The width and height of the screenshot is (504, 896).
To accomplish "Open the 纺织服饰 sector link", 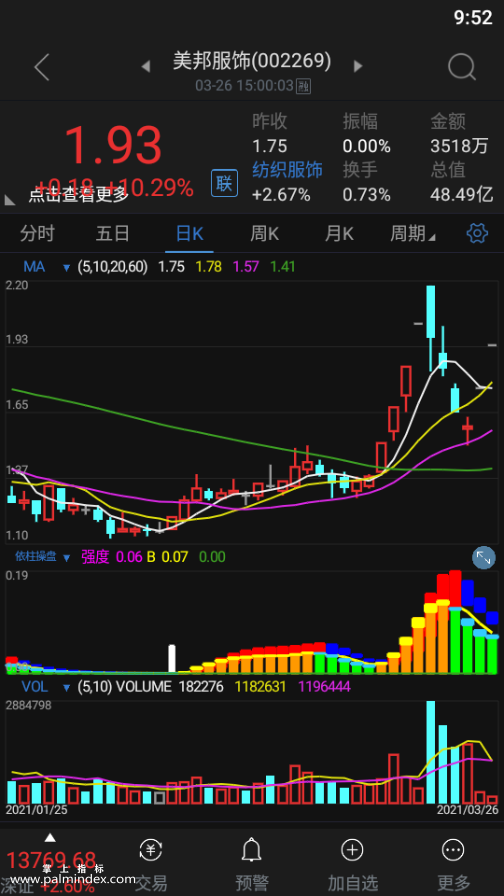I will [287, 170].
